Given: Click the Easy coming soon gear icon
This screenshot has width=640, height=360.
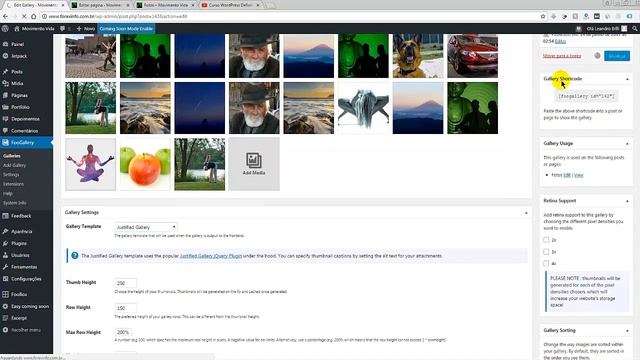Looking at the screenshot, I should click(x=5, y=306).
